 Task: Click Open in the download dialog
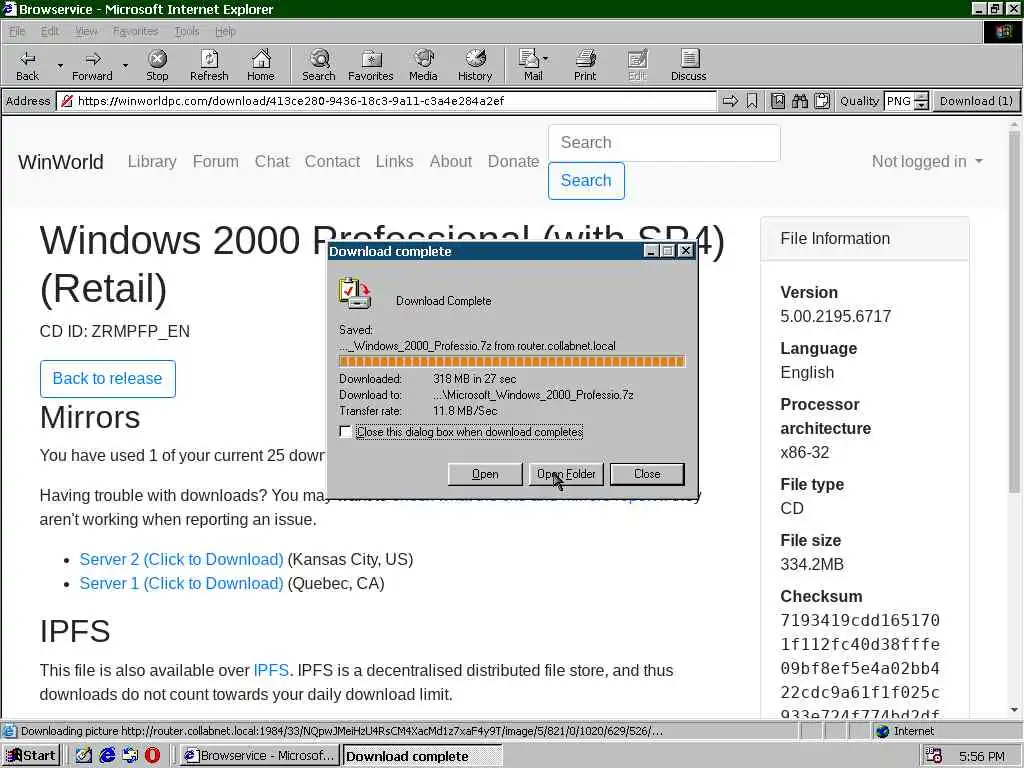485,474
